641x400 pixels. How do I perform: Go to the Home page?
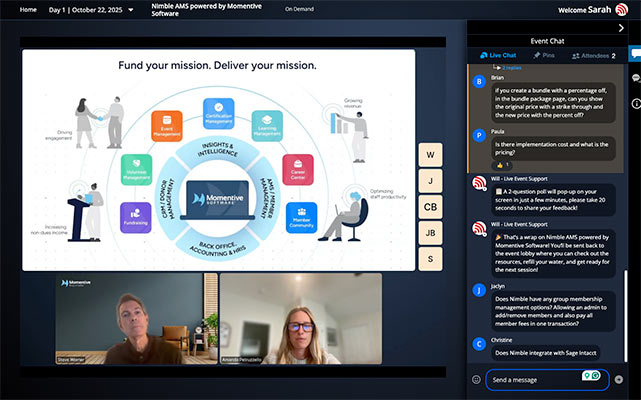[x=28, y=9]
